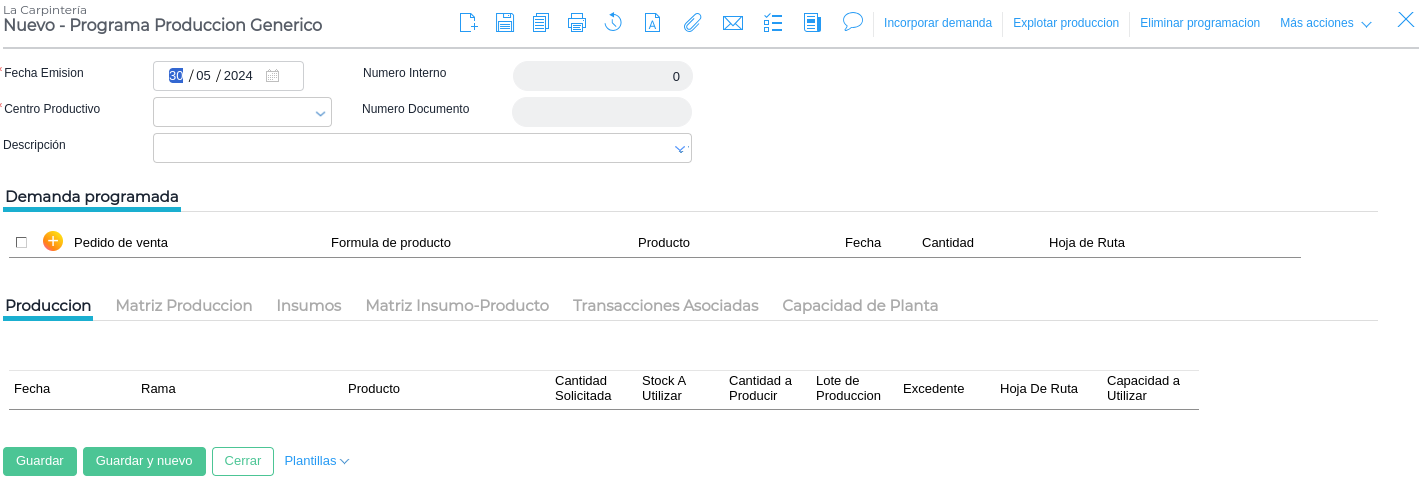Click the Guardar y nuevo button
Viewport: 1419px width, 478px height.
pyautogui.click(x=144, y=461)
